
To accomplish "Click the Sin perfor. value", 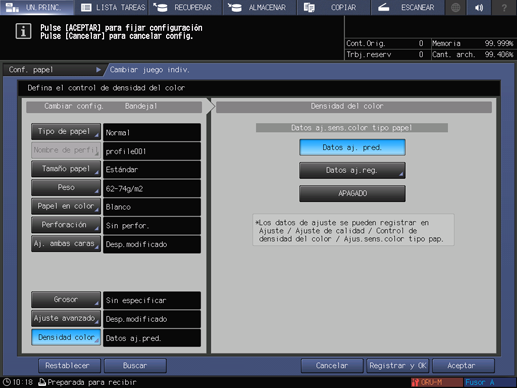I will 152,226.
